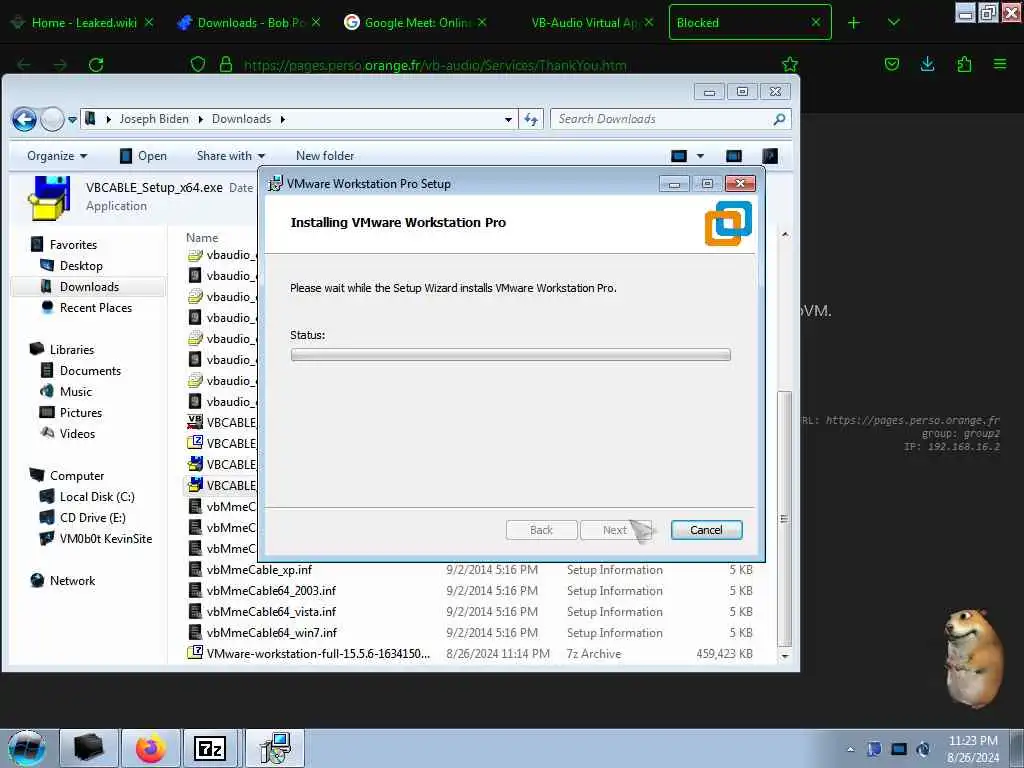
Task: Open the address bar history dropdown
Action: [508, 120]
